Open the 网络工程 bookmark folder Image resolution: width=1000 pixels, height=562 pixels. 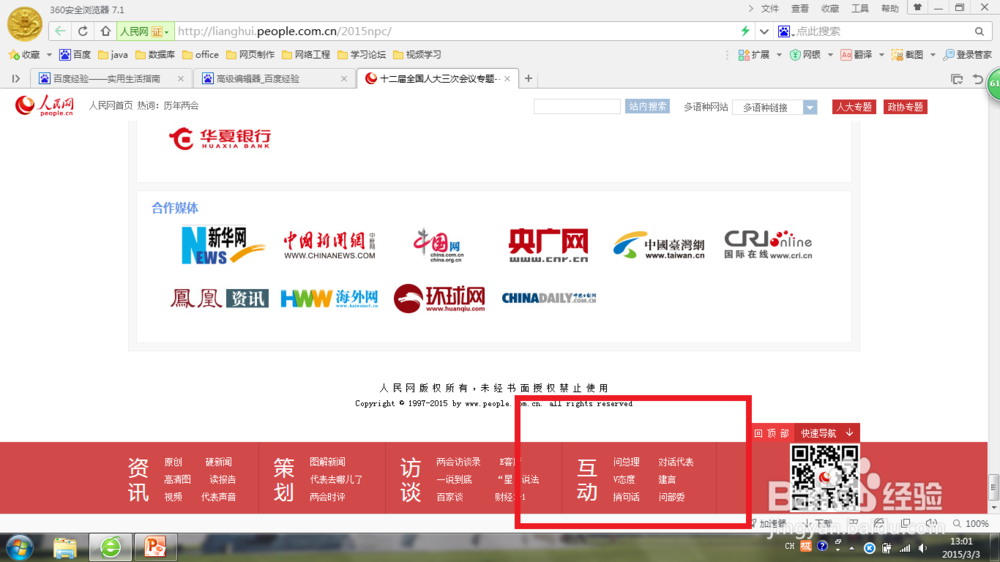pyautogui.click(x=306, y=55)
